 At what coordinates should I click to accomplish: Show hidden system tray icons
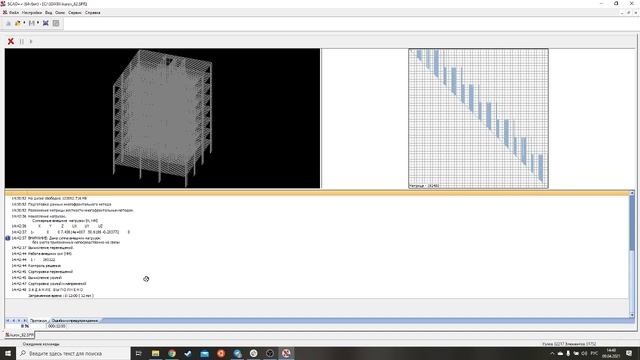pos(552,353)
